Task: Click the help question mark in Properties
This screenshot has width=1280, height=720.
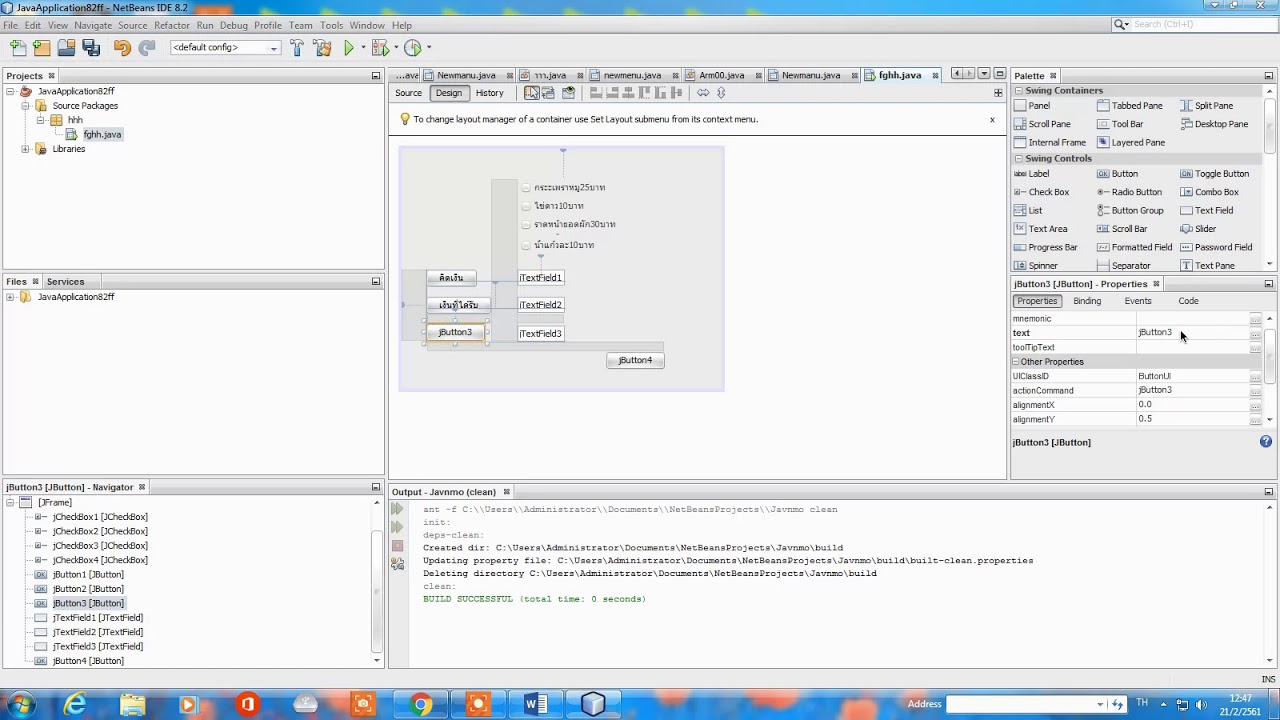Action: click(x=1266, y=441)
